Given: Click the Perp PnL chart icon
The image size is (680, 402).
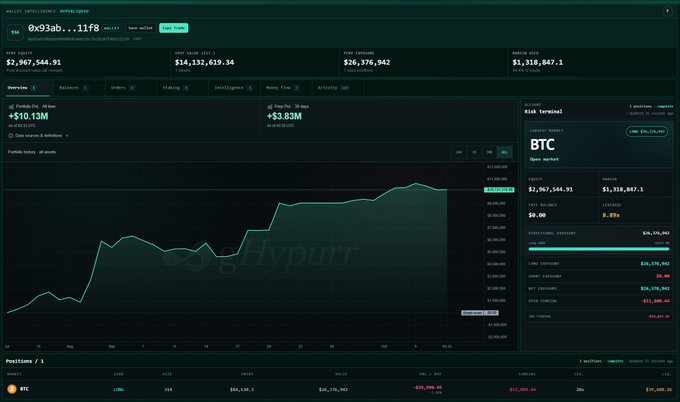Looking at the screenshot, I should (x=270, y=106).
